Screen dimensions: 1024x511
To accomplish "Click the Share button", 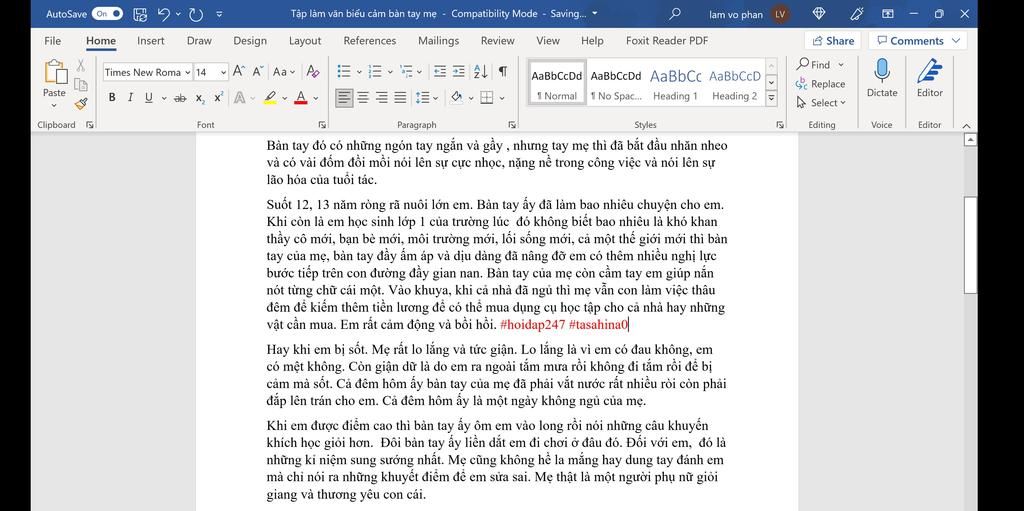I will pyautogui.click(x=833, y=41).
